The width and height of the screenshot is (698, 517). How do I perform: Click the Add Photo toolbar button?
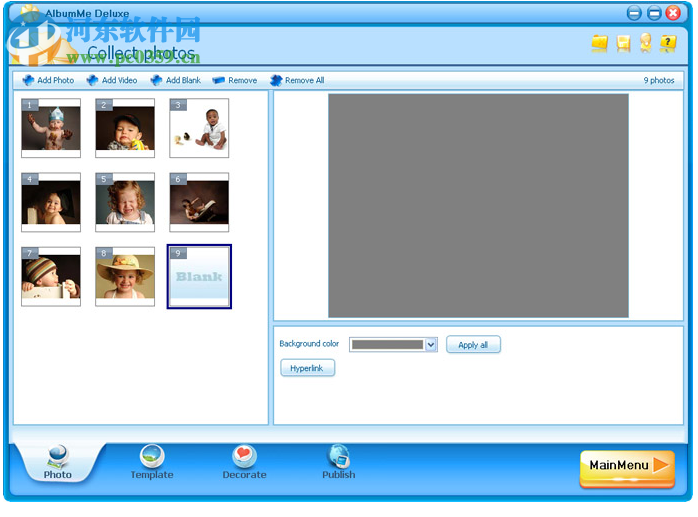[48, 80]
